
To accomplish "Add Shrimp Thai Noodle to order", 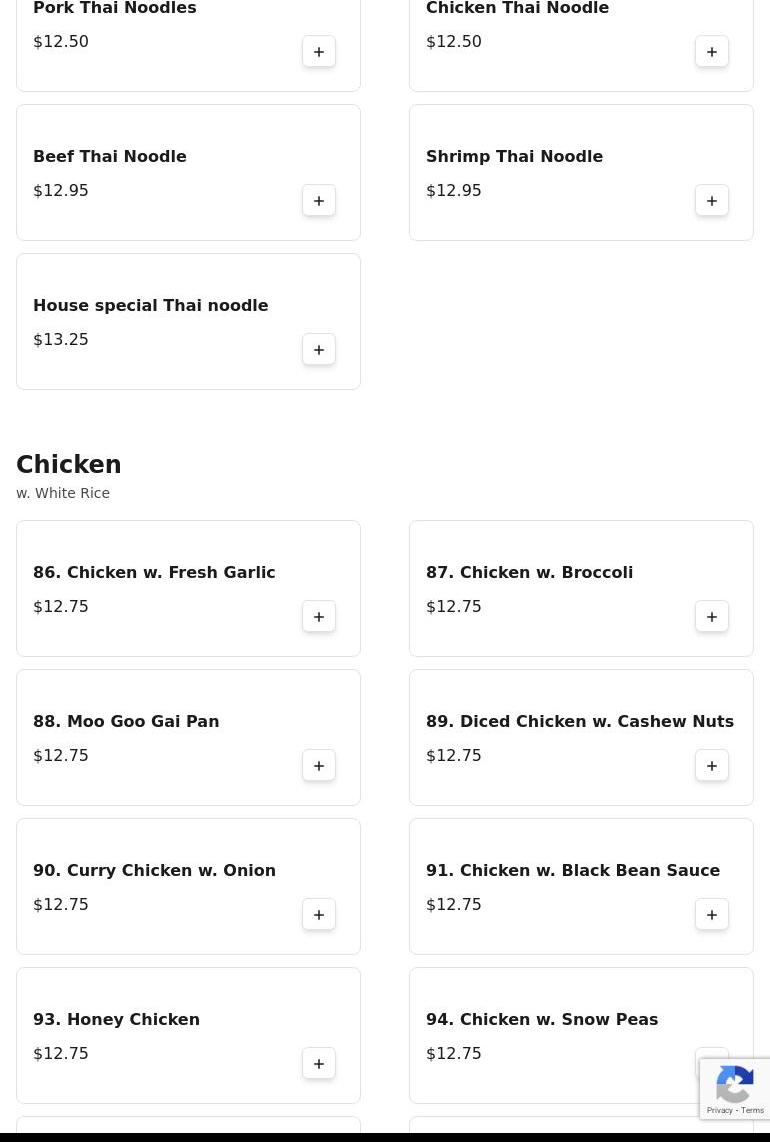I will [712, 200].
